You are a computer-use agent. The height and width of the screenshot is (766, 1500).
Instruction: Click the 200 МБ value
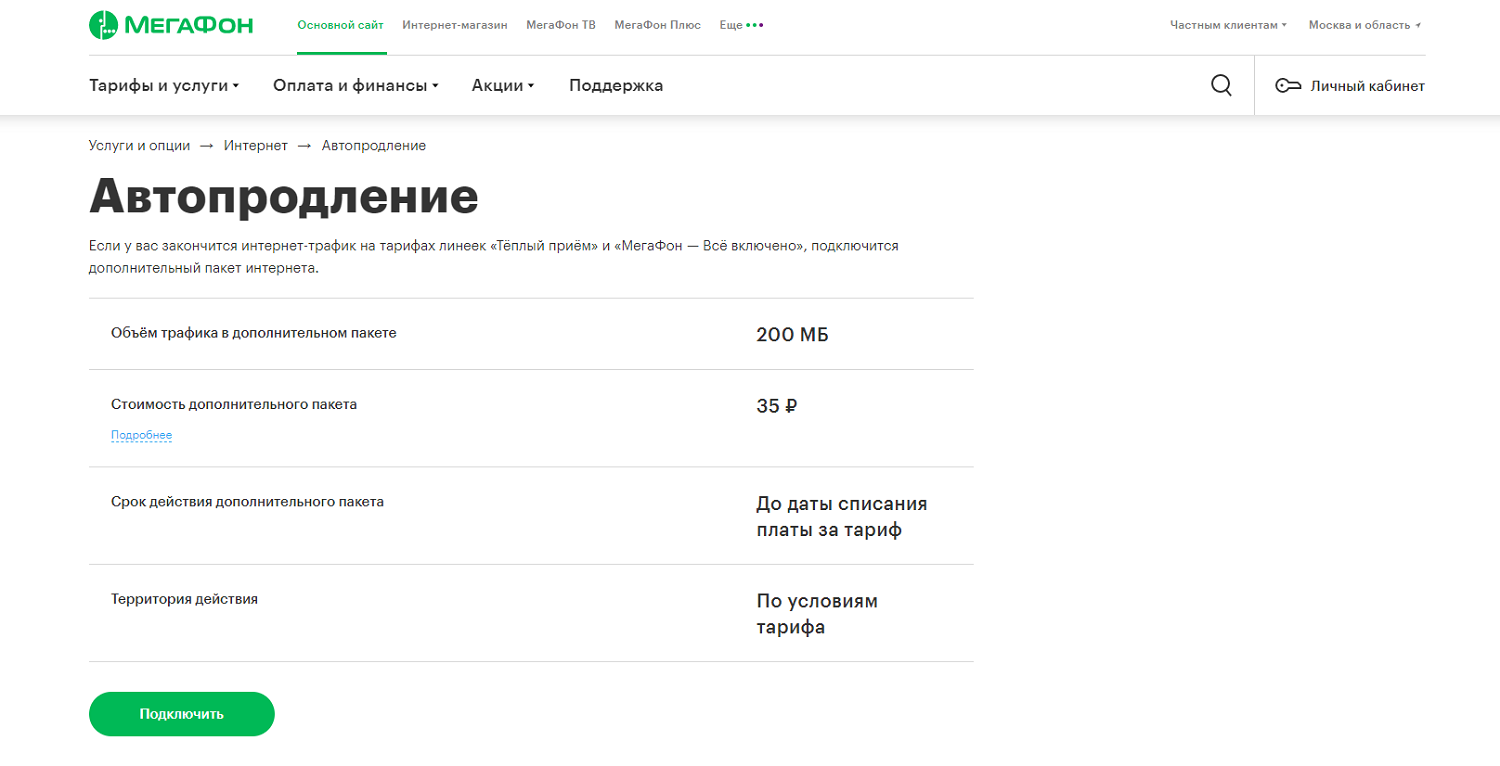pos(792,335)
